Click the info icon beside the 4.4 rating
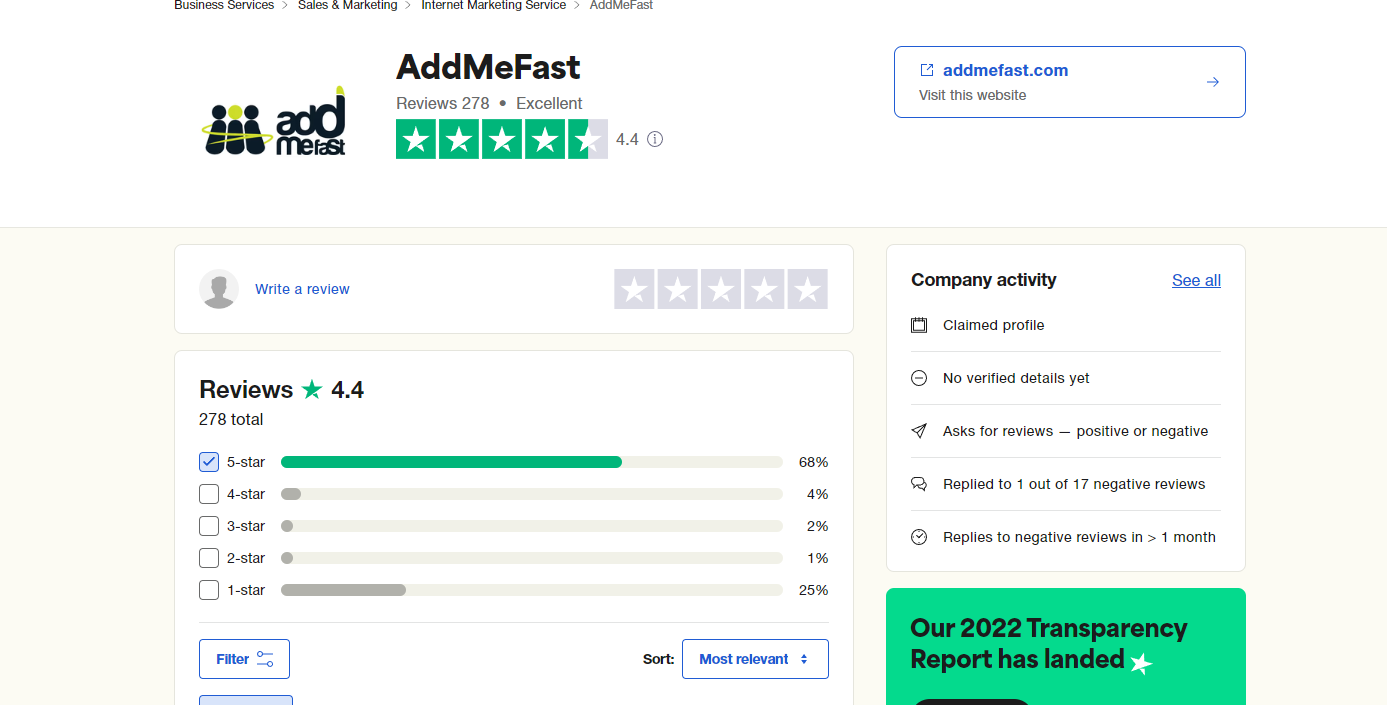Screen dimensions: 1387x705 click(655, 139)
